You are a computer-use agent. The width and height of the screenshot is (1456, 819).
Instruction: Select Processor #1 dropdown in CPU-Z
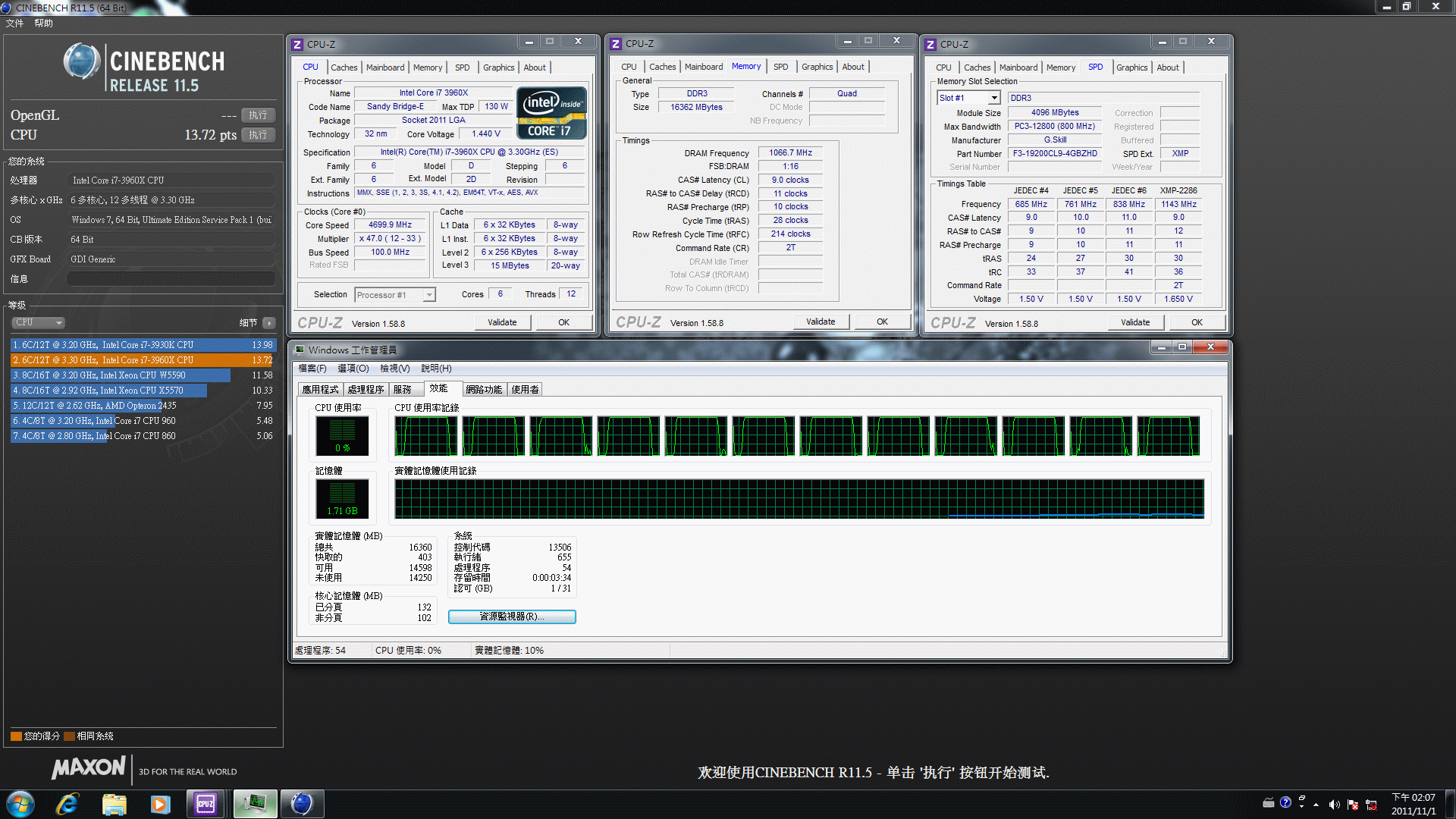pos(394,294)
